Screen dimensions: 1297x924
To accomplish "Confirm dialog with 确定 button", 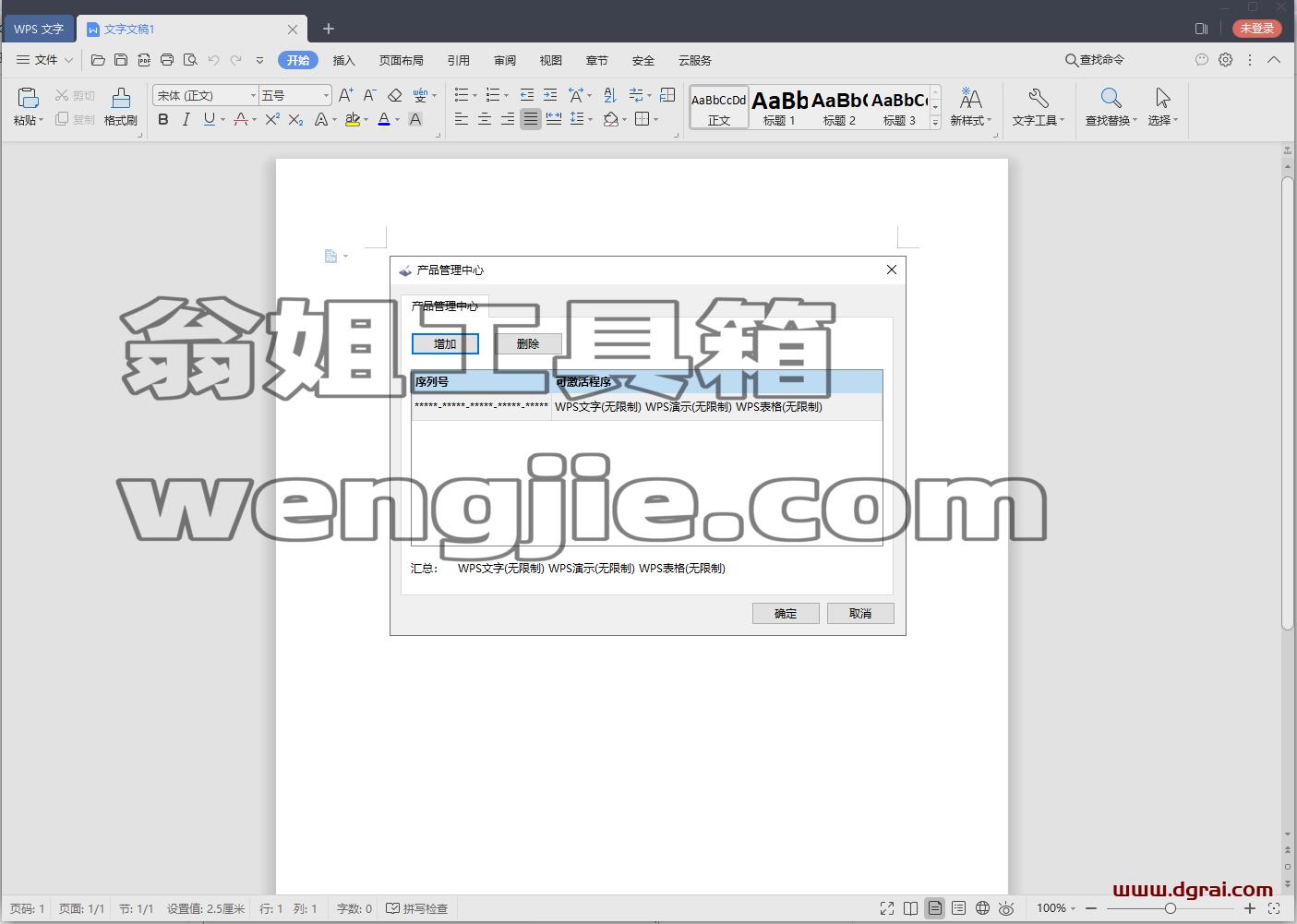I will 786,613.
